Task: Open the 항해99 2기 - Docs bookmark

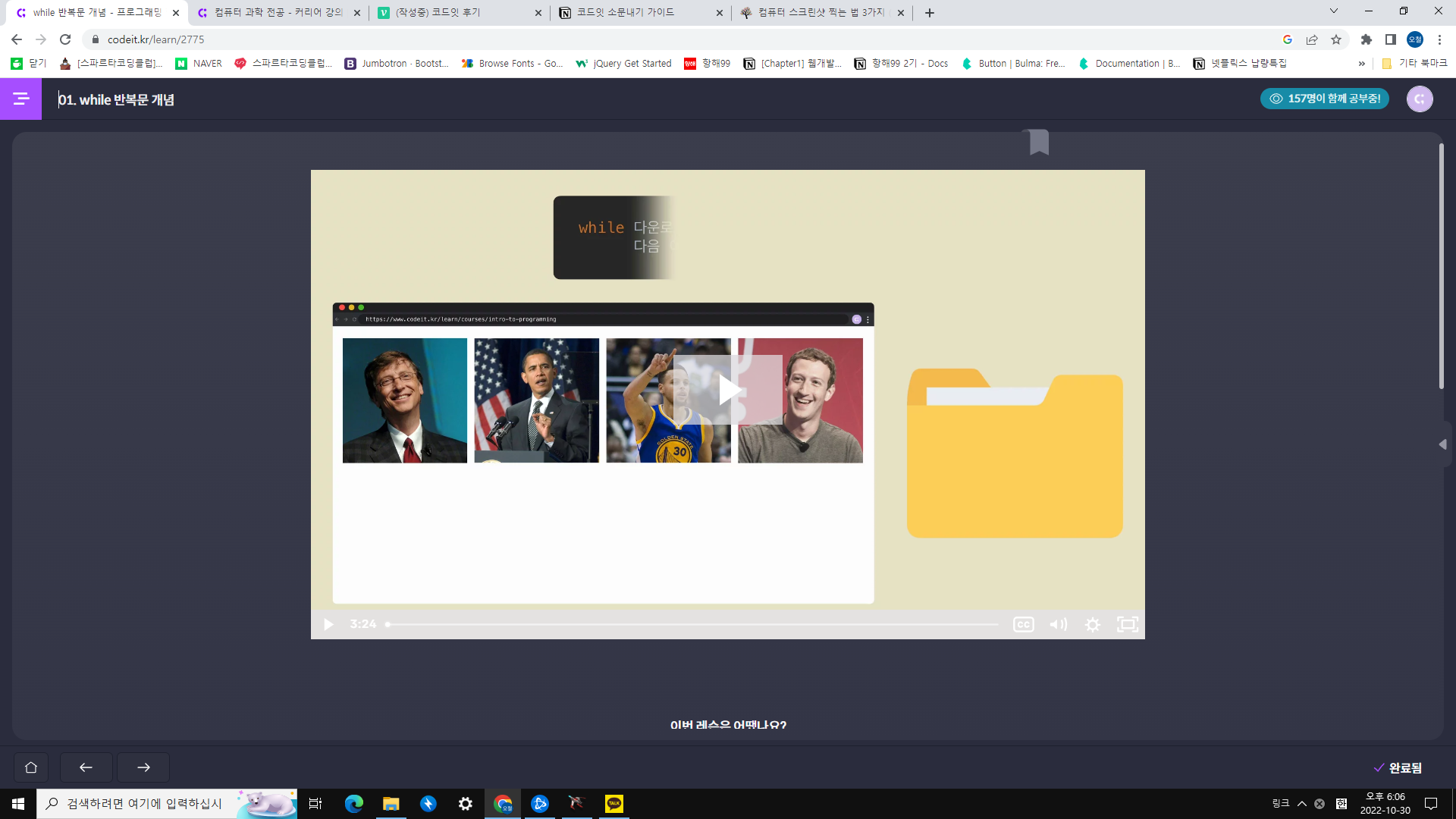Action: (x=901, y=64)
